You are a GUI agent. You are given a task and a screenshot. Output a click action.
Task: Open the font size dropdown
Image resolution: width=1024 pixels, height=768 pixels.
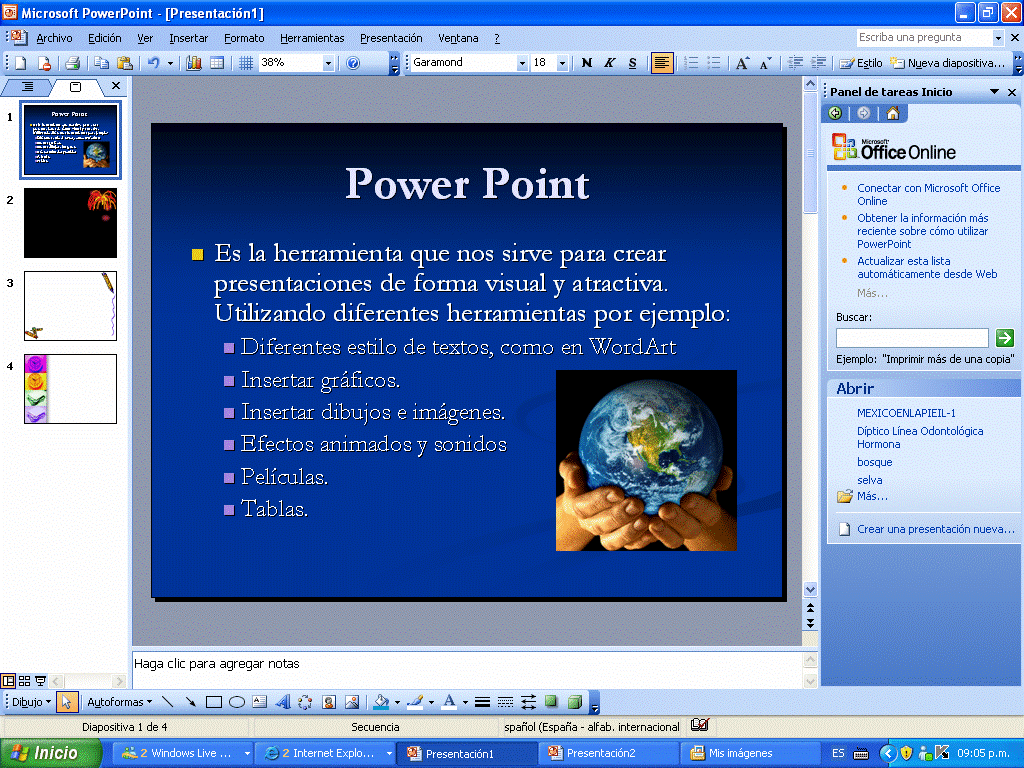click(x=562, y=63)
